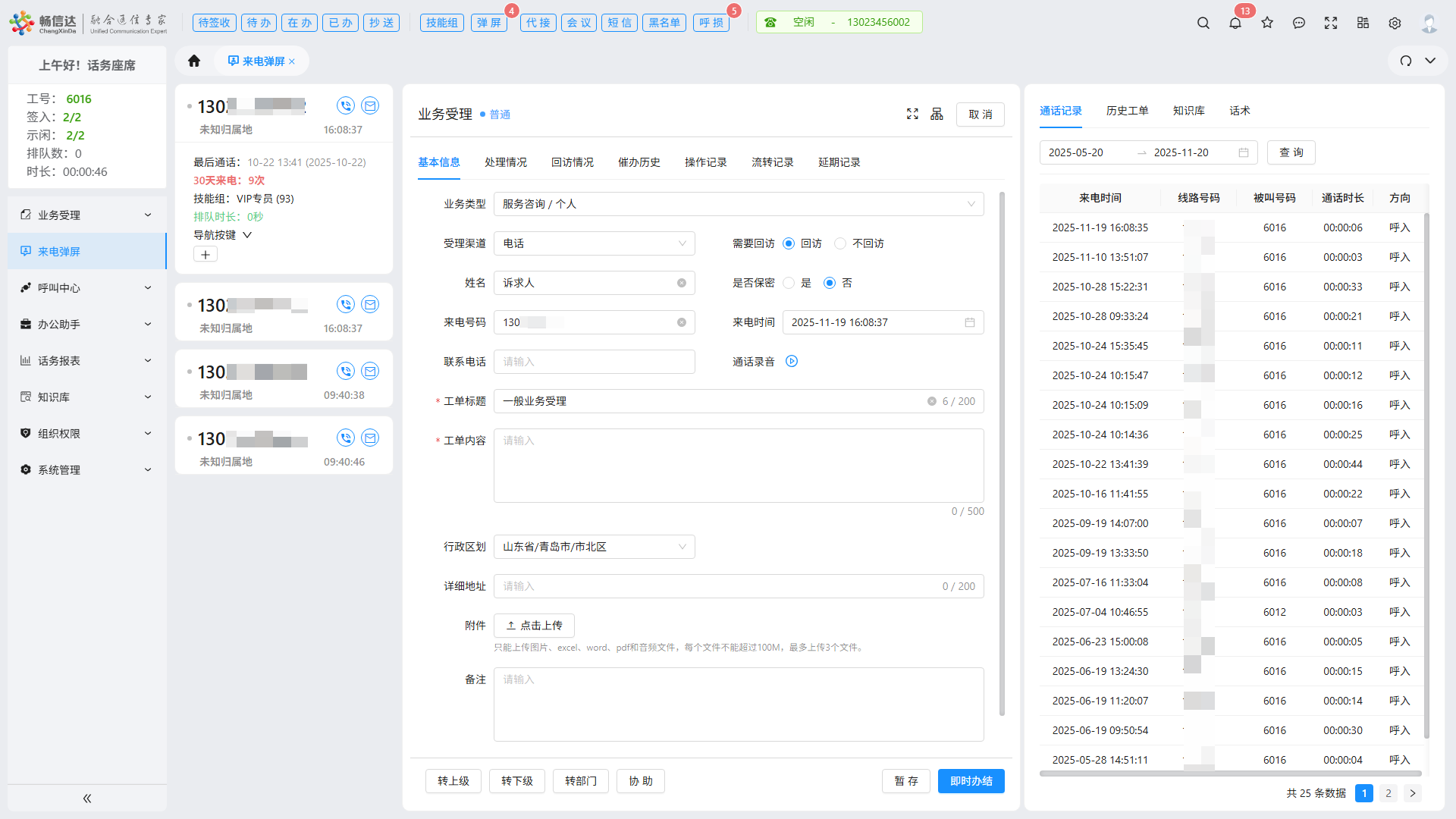Screen dimensions: 1456x819
Task: Switch to the 处理情况 tab
Action: 505,162
